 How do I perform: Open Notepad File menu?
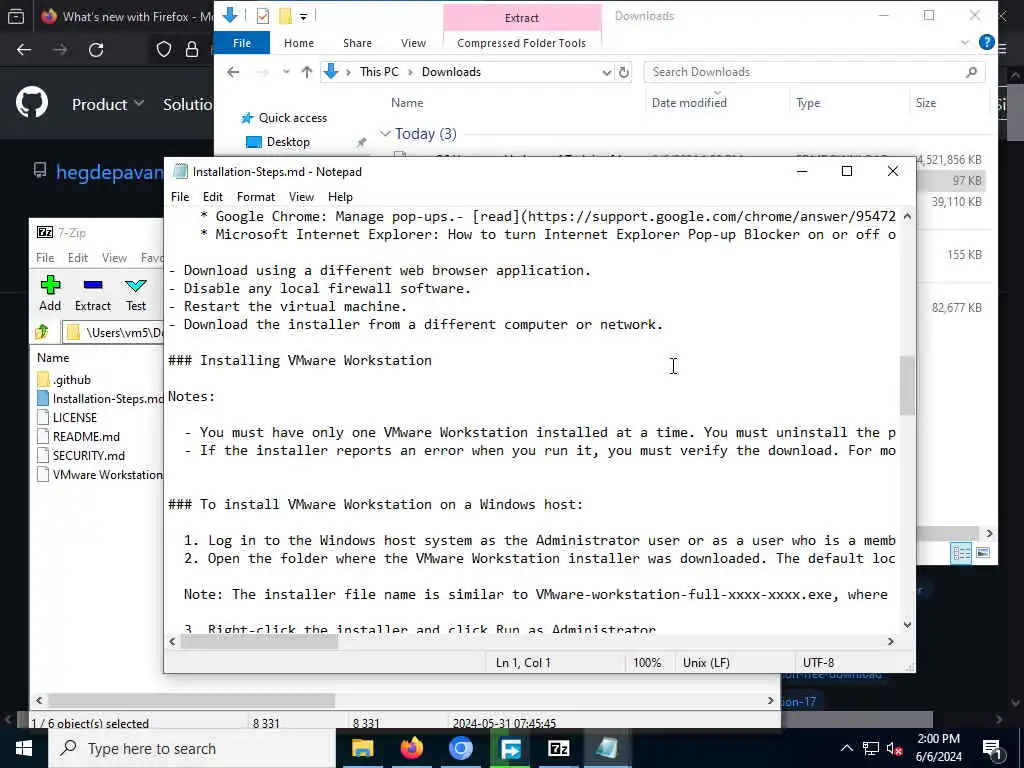(x=180, y=197)
